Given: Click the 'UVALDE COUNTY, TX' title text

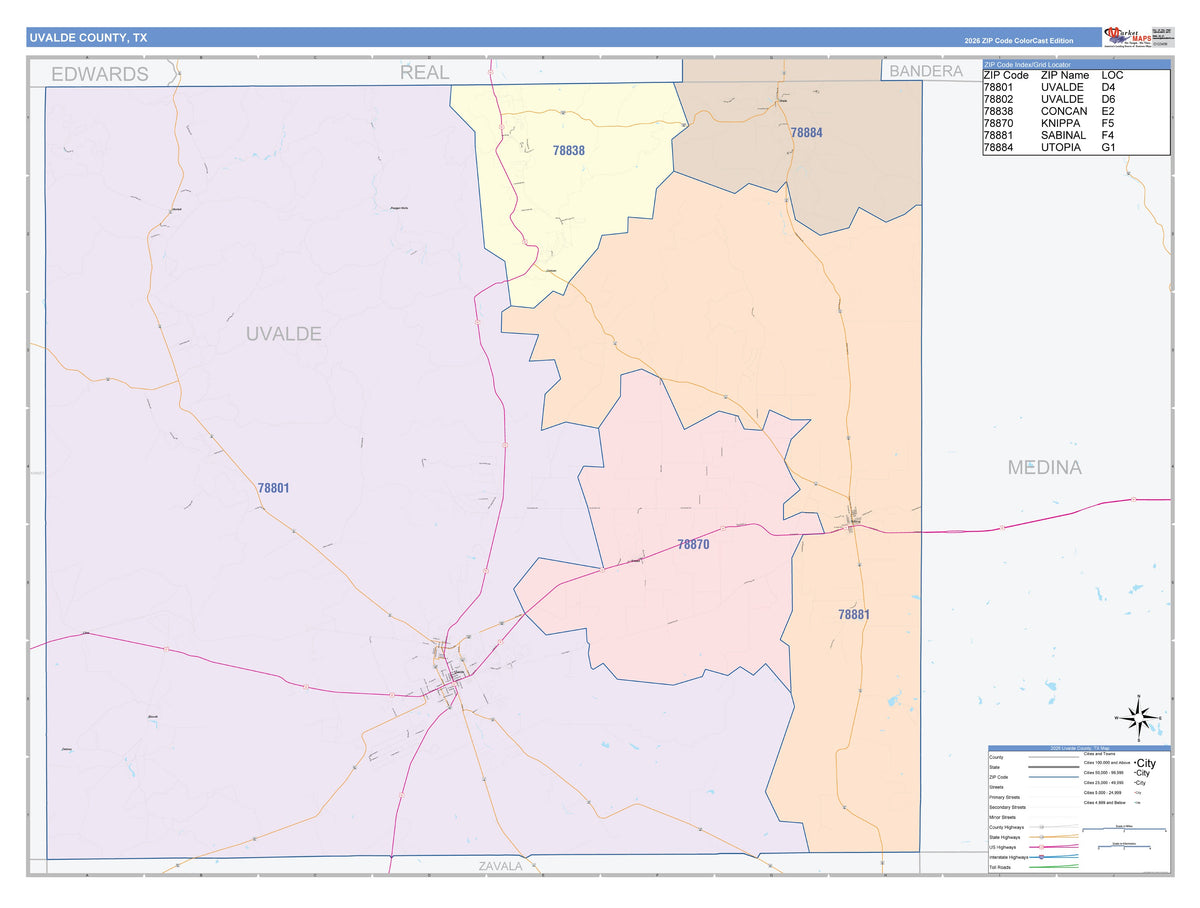Looking at the screenshot, I should (88, 38).
